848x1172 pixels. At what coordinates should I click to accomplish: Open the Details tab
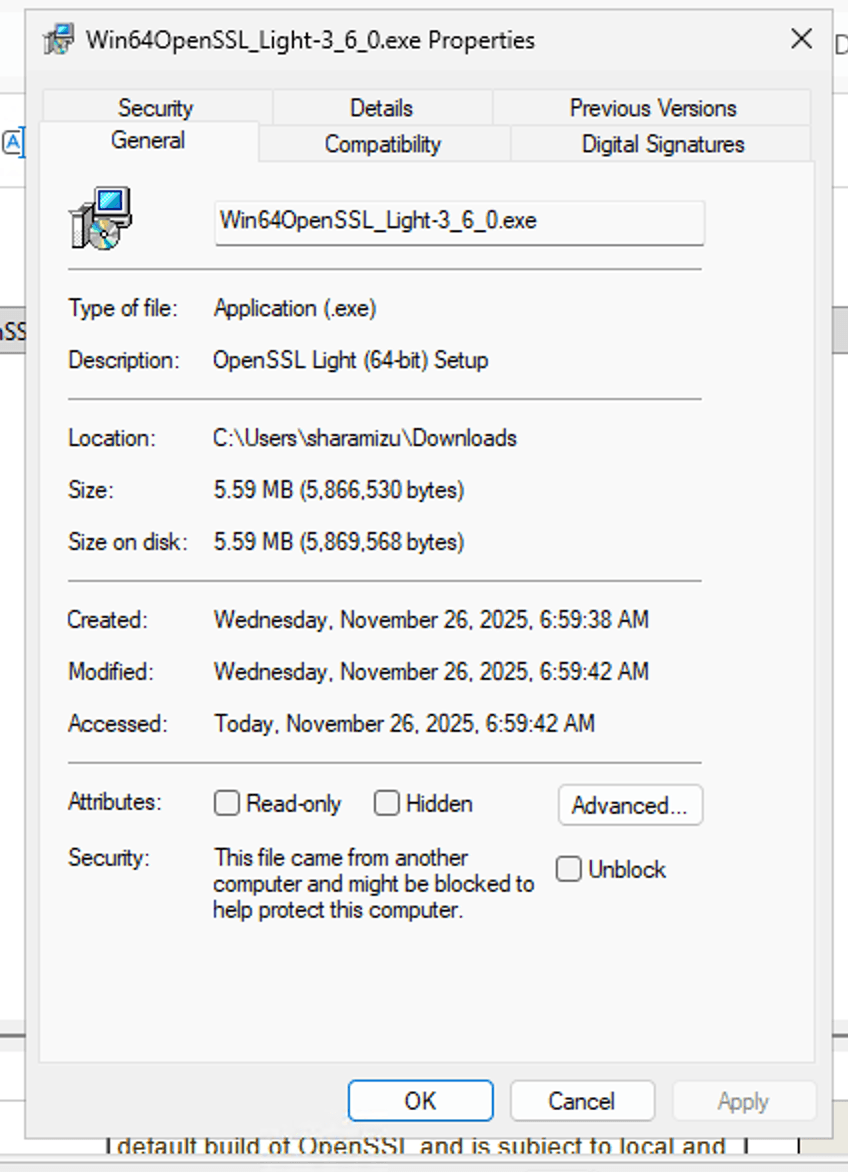tap(381, 108)
